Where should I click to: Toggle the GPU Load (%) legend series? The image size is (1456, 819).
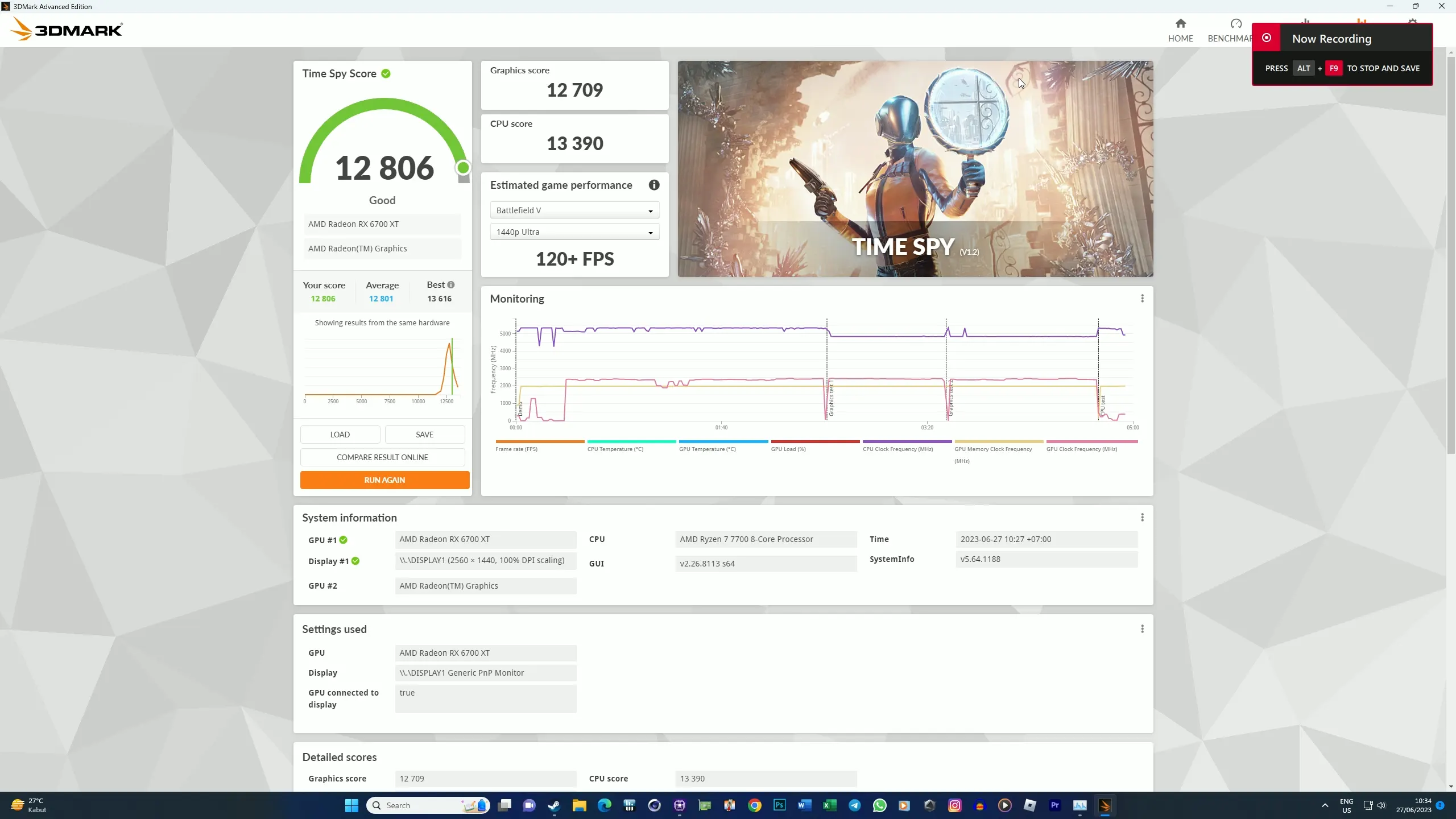pyautogui.click(x=815, y=446)
